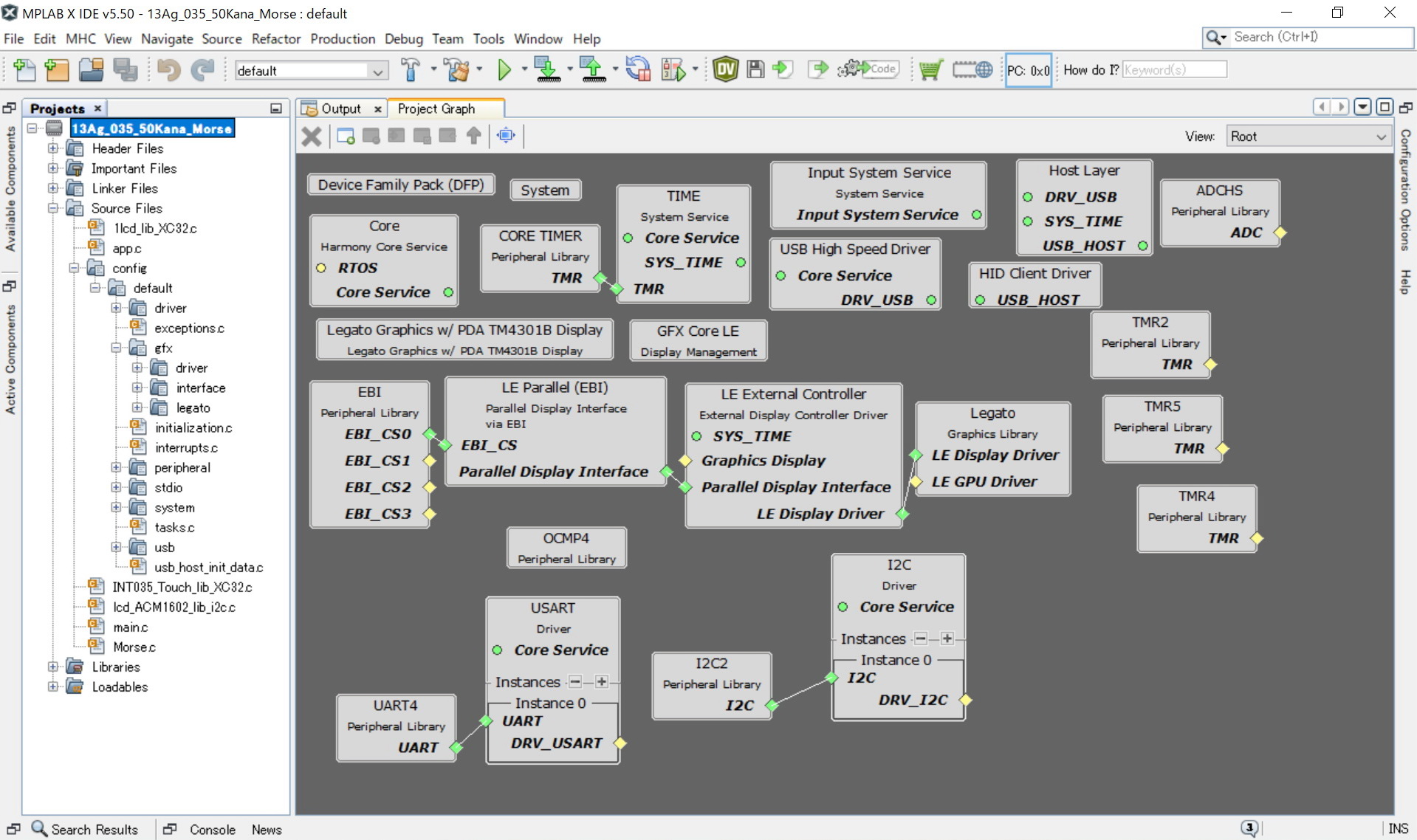Click the Undo toolbar icon
This screenshot has height=840, width=1417.
pyautogui.click(x=169, y=70)
